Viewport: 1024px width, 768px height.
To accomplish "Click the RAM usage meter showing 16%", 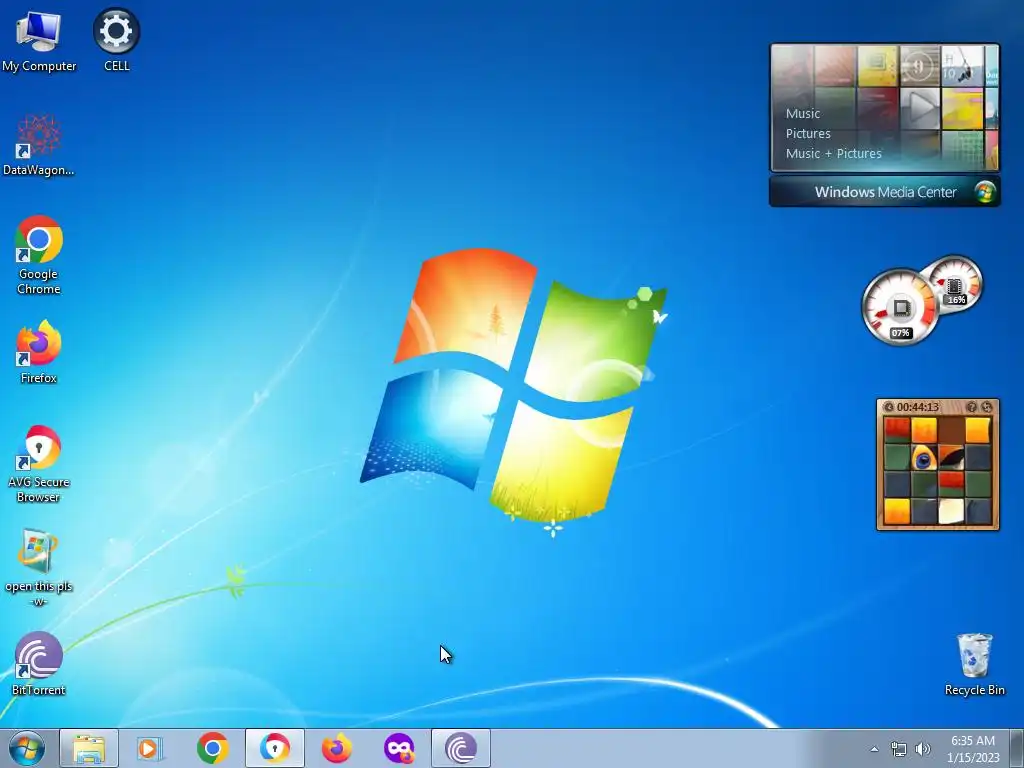I will point(954,285).
